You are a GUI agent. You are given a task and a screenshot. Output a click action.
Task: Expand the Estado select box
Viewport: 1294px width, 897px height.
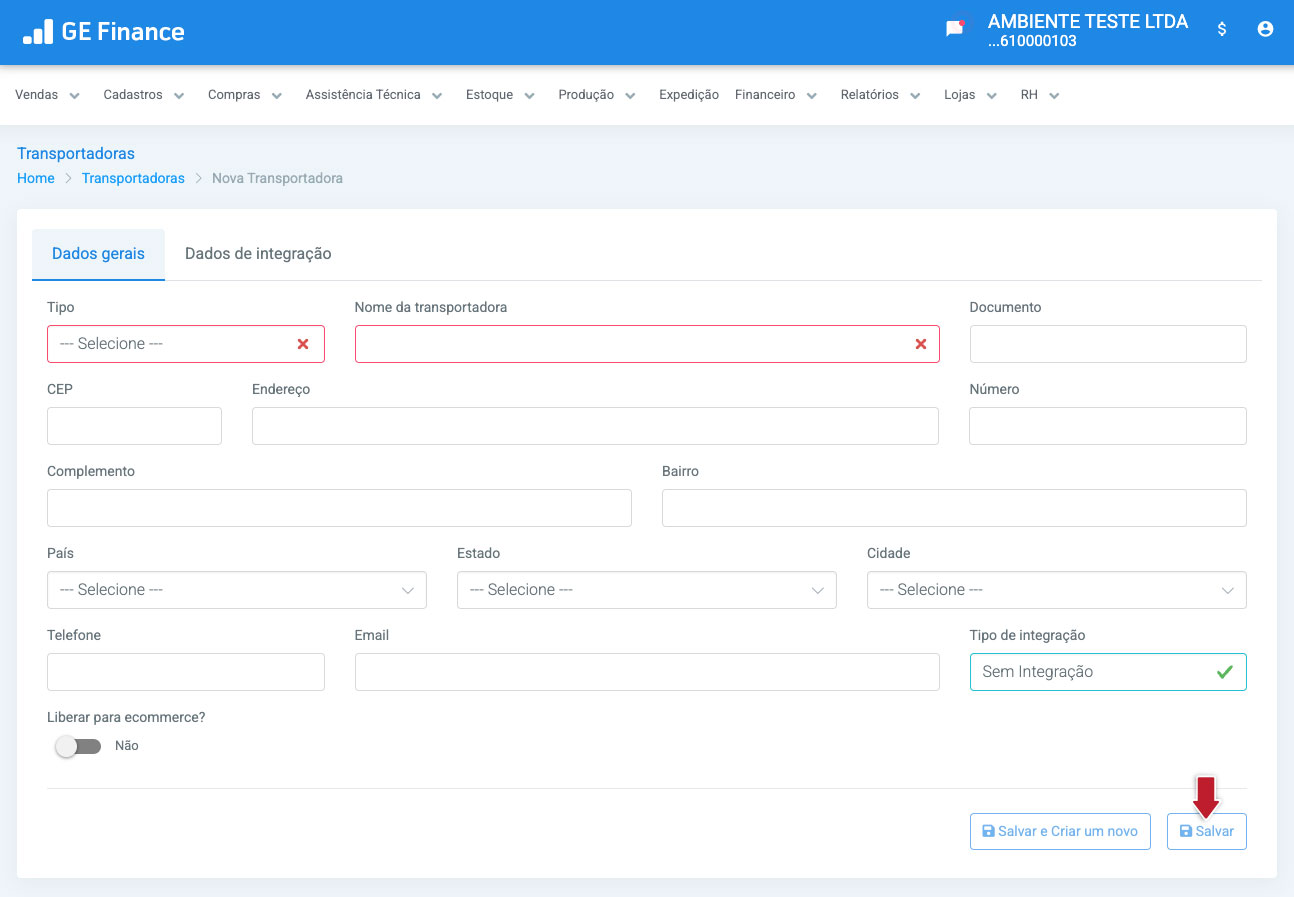[x=646, y=590]
